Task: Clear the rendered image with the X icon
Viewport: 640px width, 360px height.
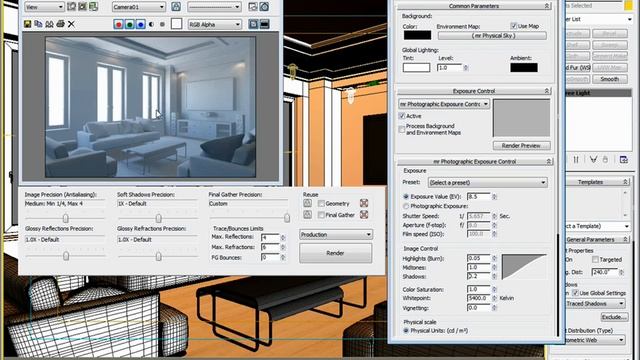Action: 71,24
